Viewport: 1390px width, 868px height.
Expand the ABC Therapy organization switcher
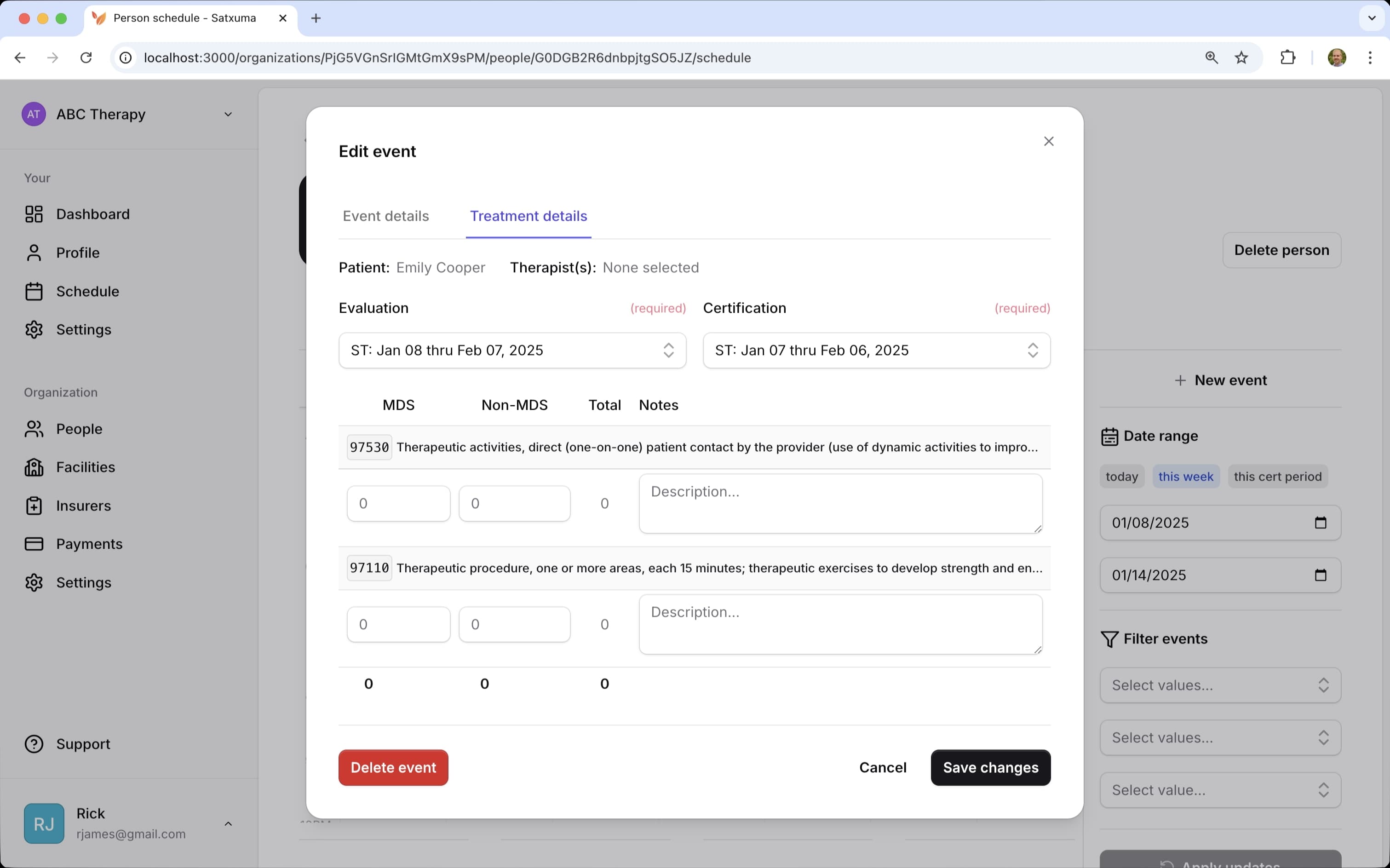coord(228,114)
